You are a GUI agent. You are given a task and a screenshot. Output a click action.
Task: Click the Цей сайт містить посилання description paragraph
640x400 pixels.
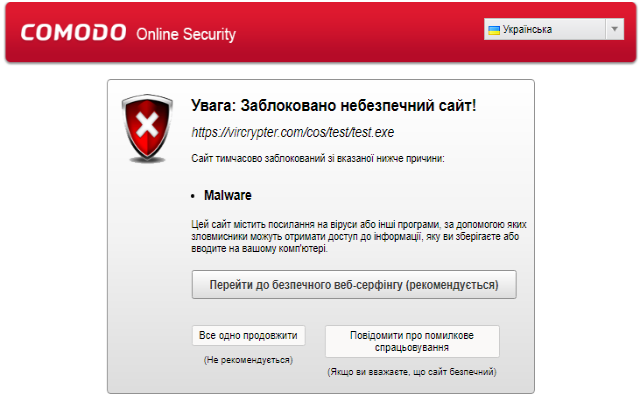(x=359, y=236)
